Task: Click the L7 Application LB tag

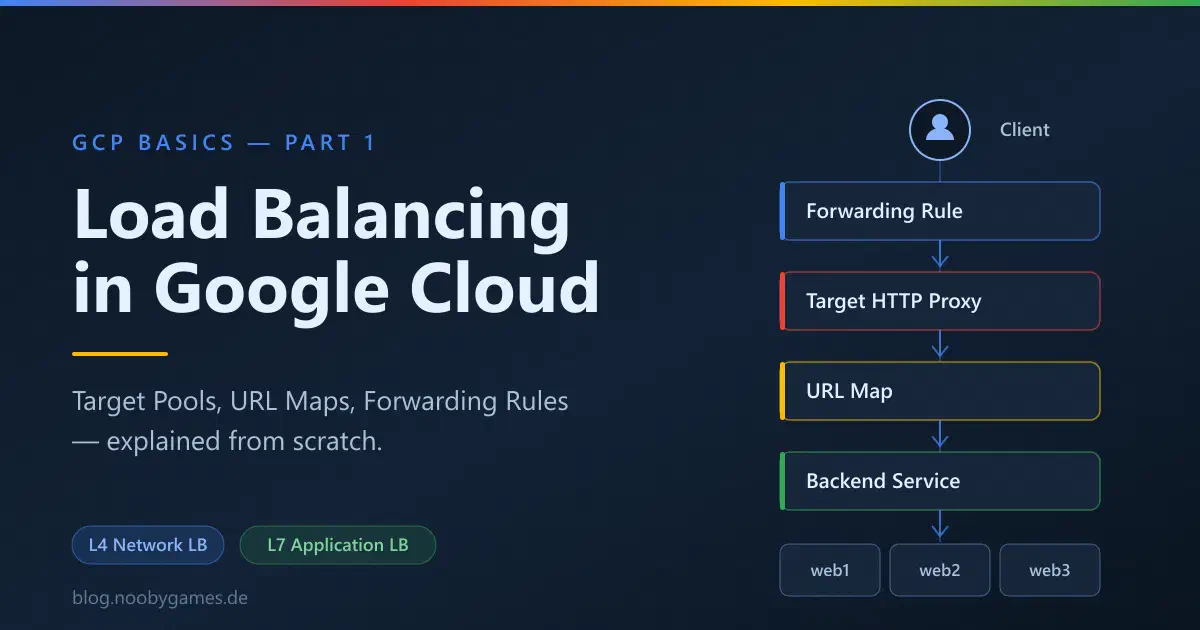Action: 338,545
